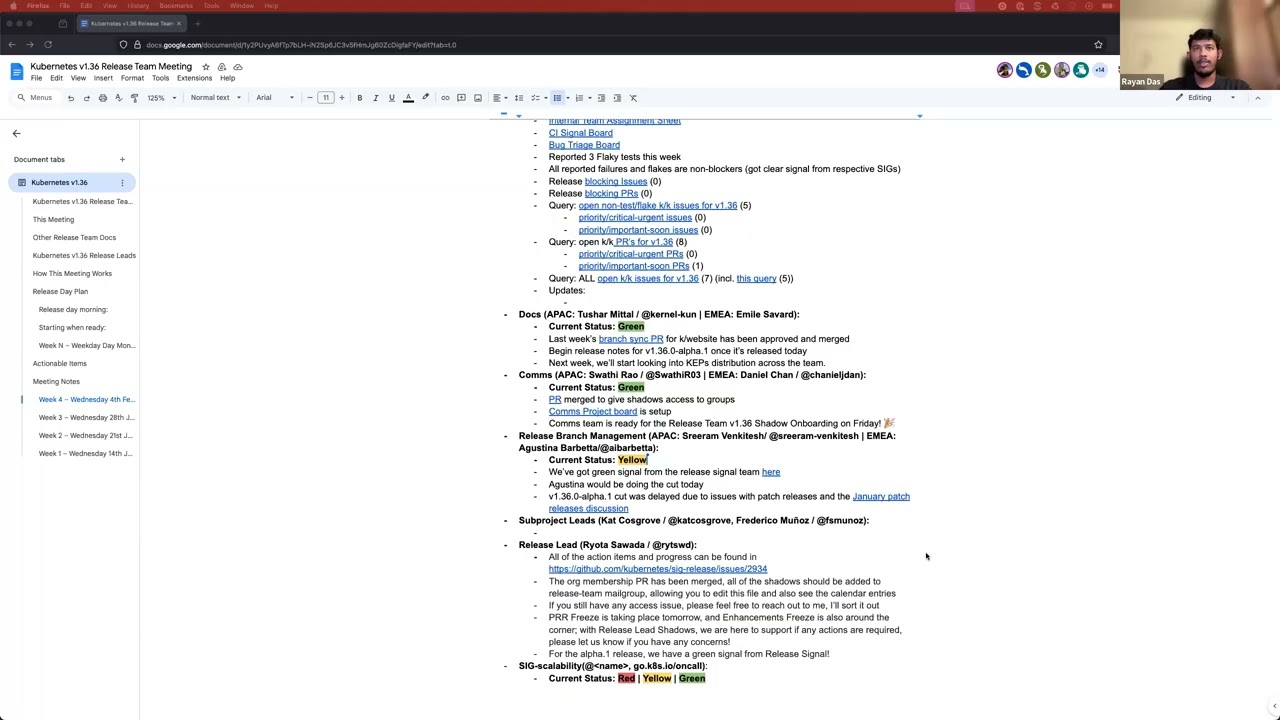Image resolution: width=1280 pixels, height=720 pixels.
Task: Bookmark this page in Firefox
Action: 1098,44
